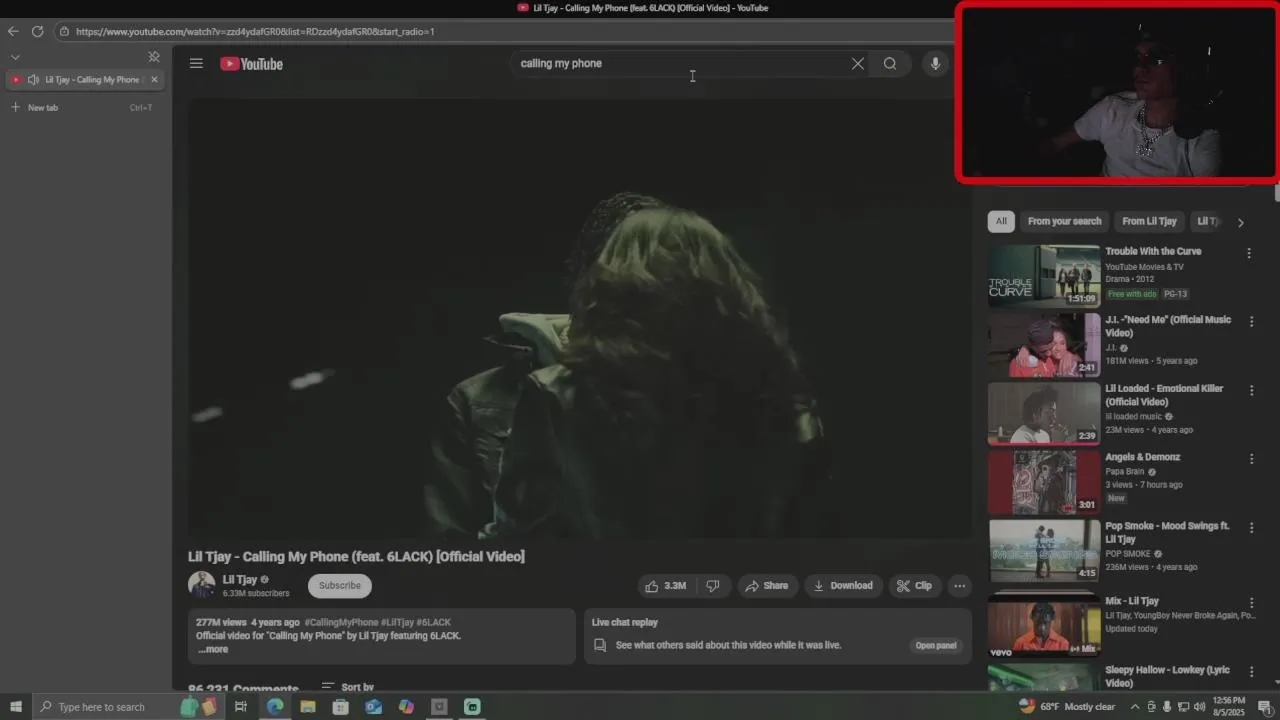Open Lil Loaded Emotional Killer title
1280x720 pixels.
[x=1164, y=395]
